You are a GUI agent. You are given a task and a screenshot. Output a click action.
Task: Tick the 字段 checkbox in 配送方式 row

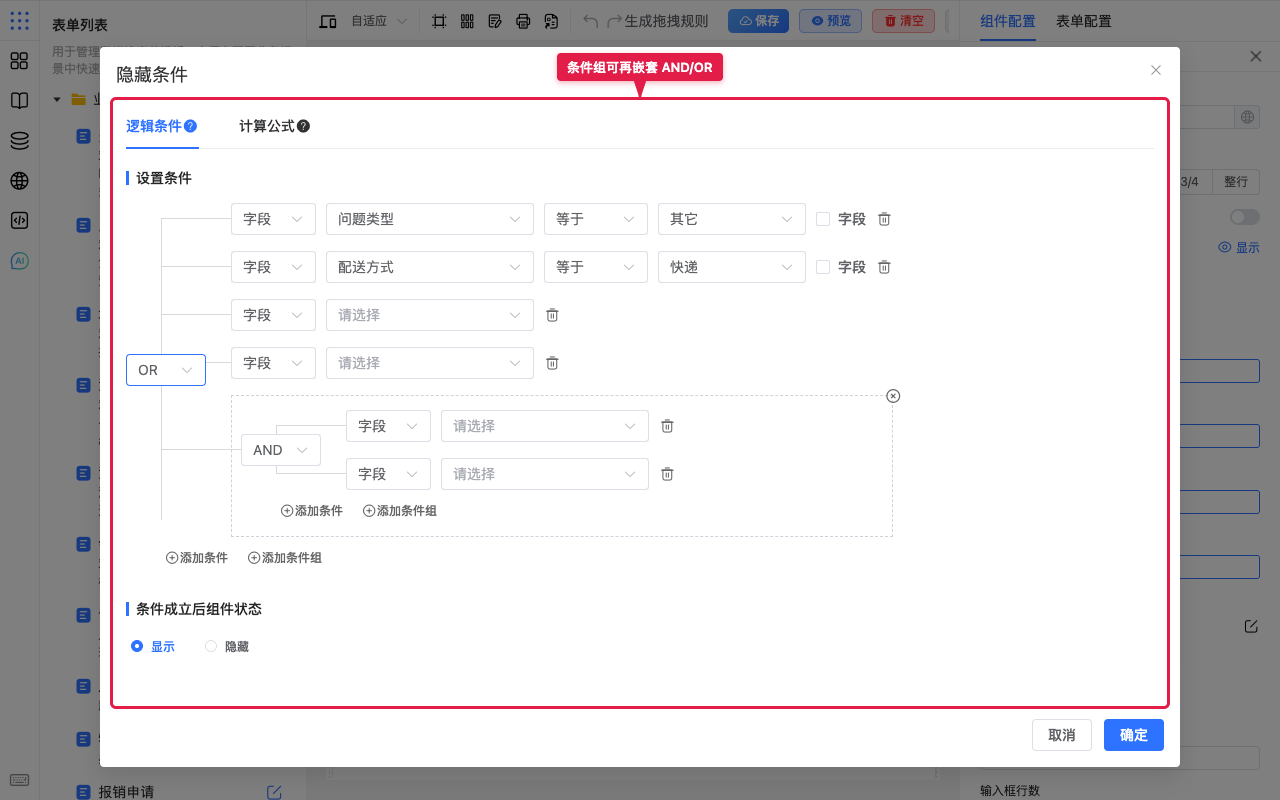[823, 267]
